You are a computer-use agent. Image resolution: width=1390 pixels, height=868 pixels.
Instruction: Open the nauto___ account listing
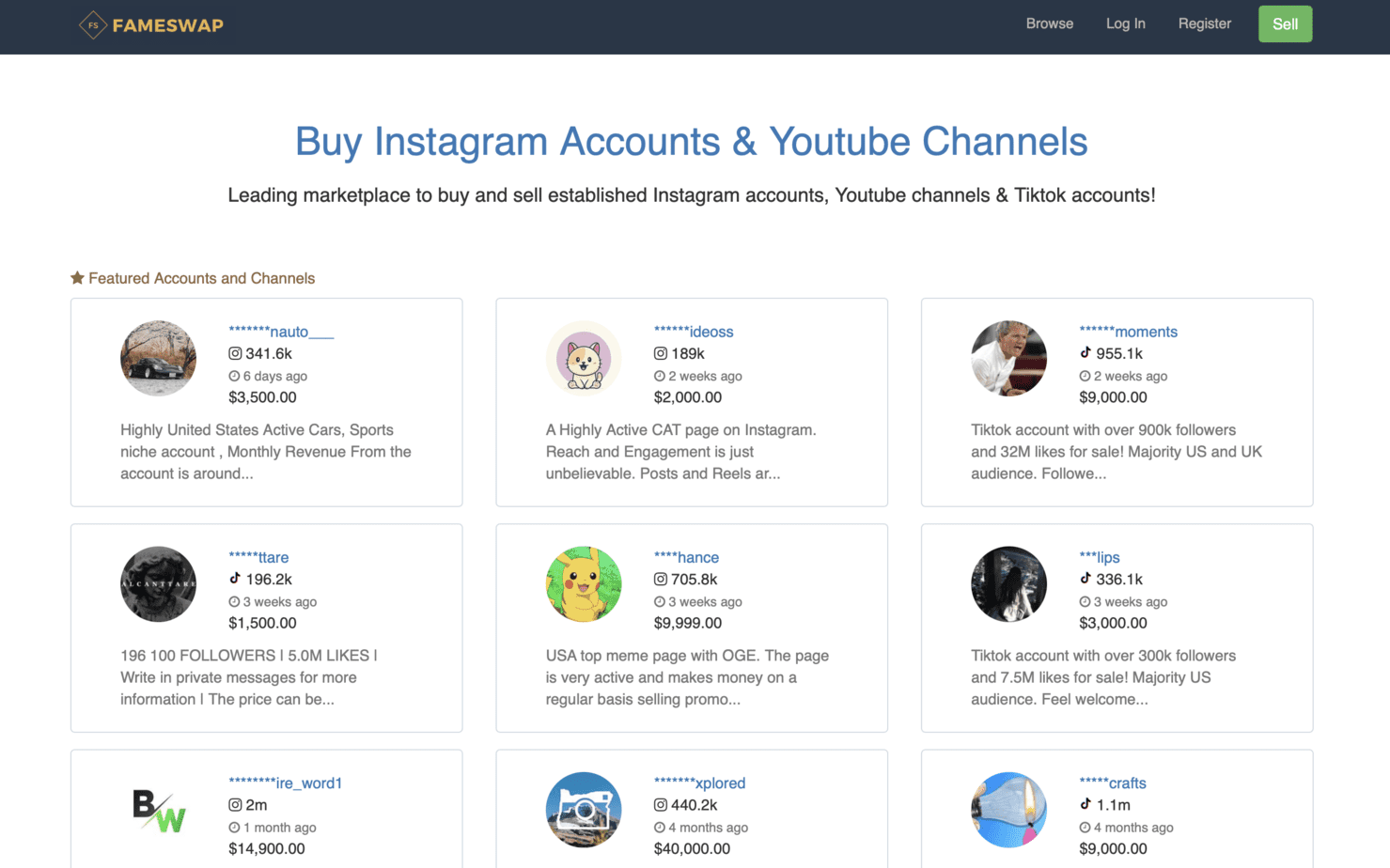pyautogui.click(x=281, y=332)
